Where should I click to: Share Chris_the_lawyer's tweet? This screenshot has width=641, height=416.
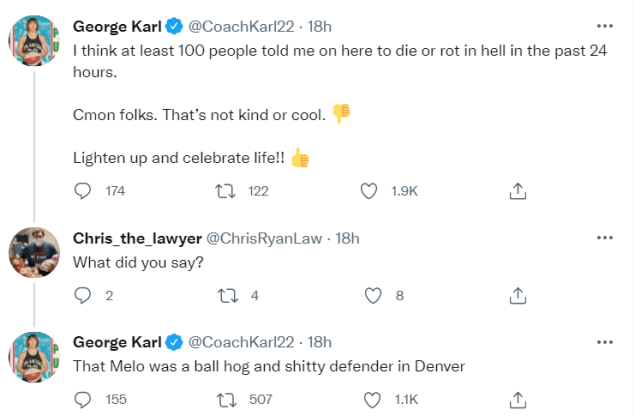coord(518,295)
